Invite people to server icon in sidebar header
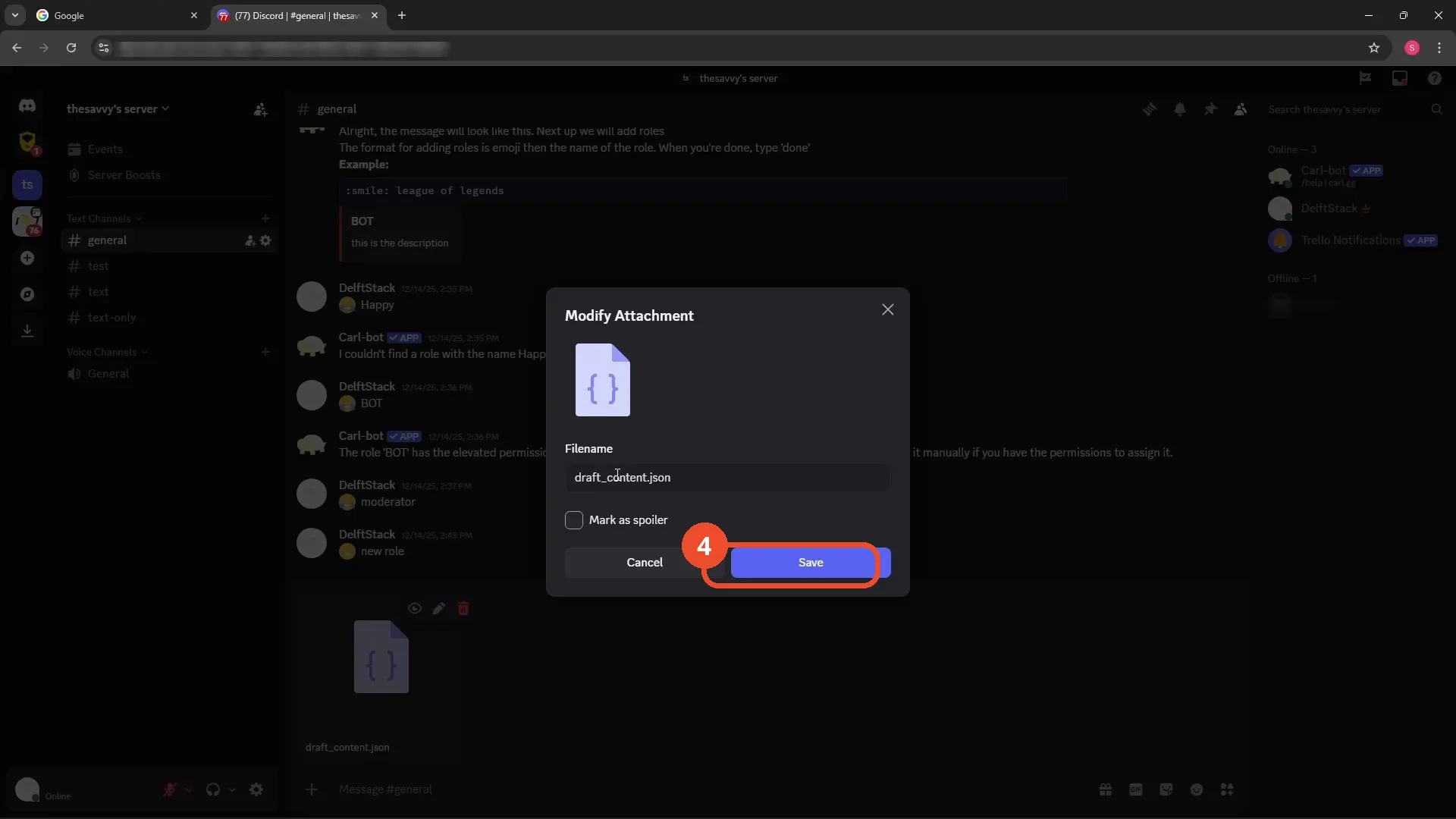 tap(260, 110)
